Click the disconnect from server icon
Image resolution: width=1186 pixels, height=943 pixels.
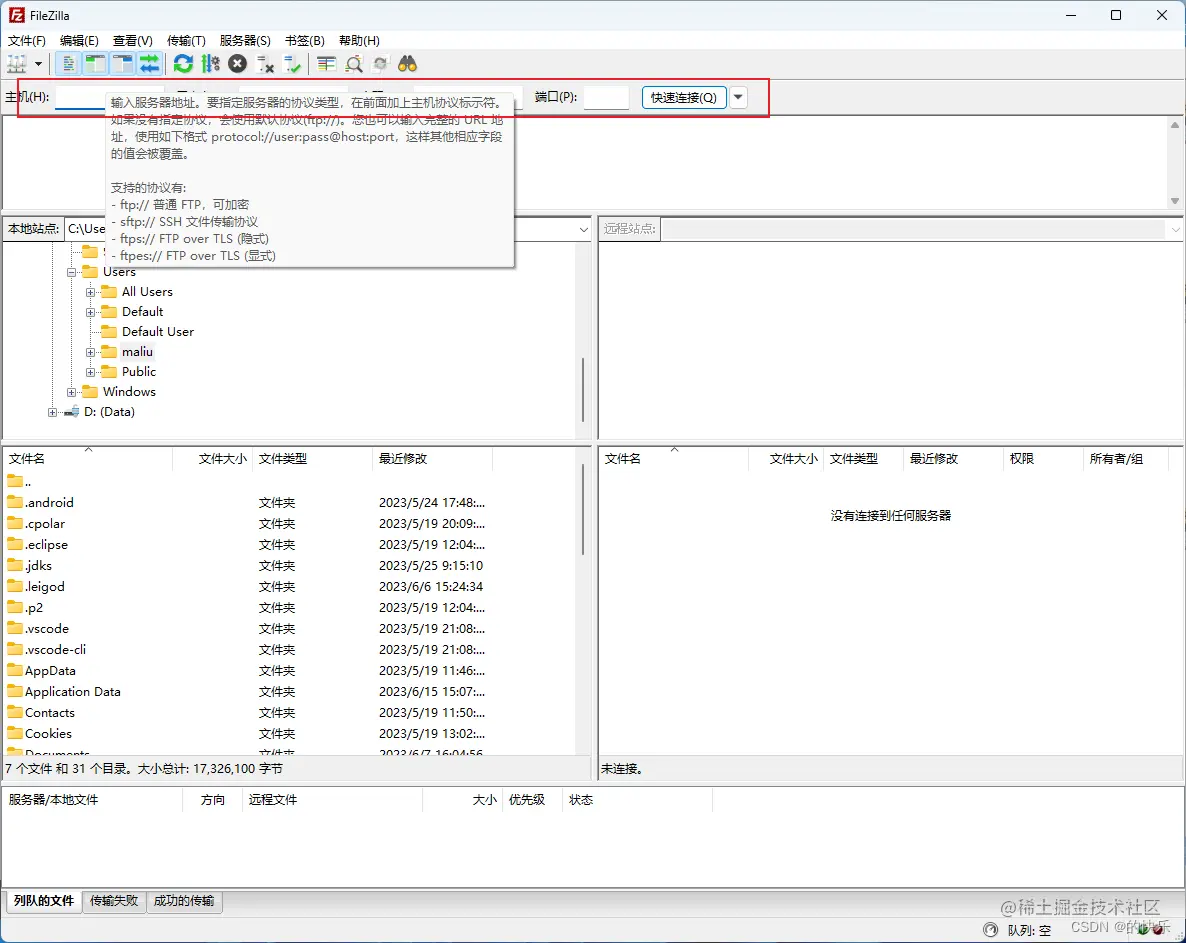[265, 64]
